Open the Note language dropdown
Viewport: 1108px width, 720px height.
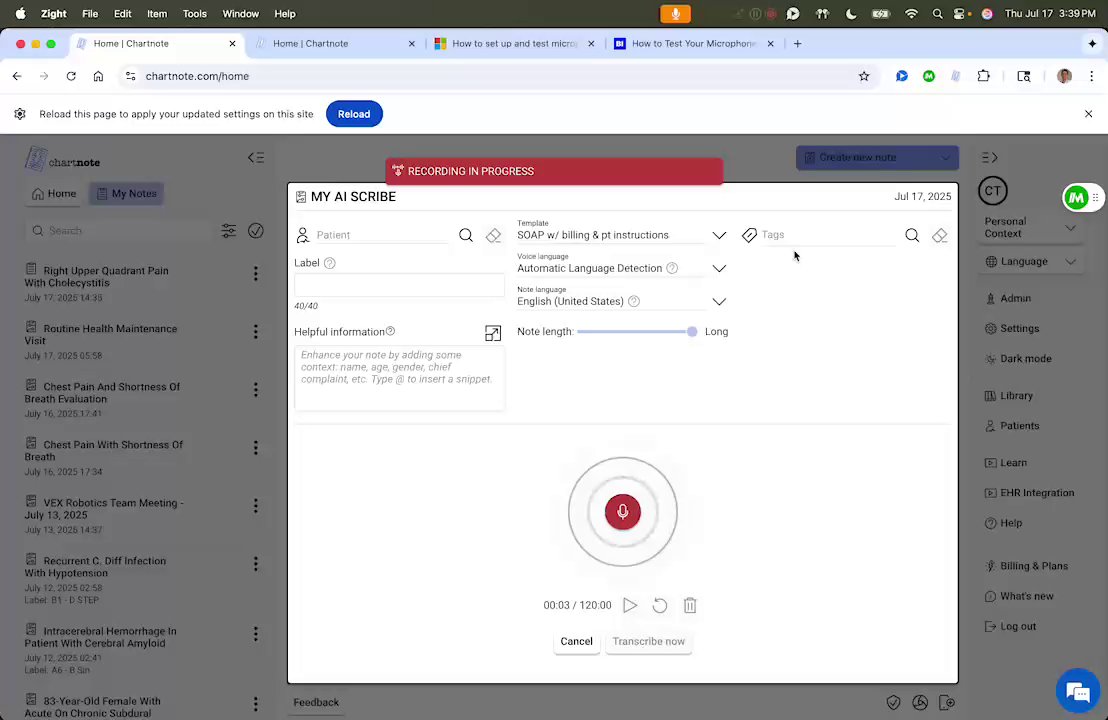point(719,302)
